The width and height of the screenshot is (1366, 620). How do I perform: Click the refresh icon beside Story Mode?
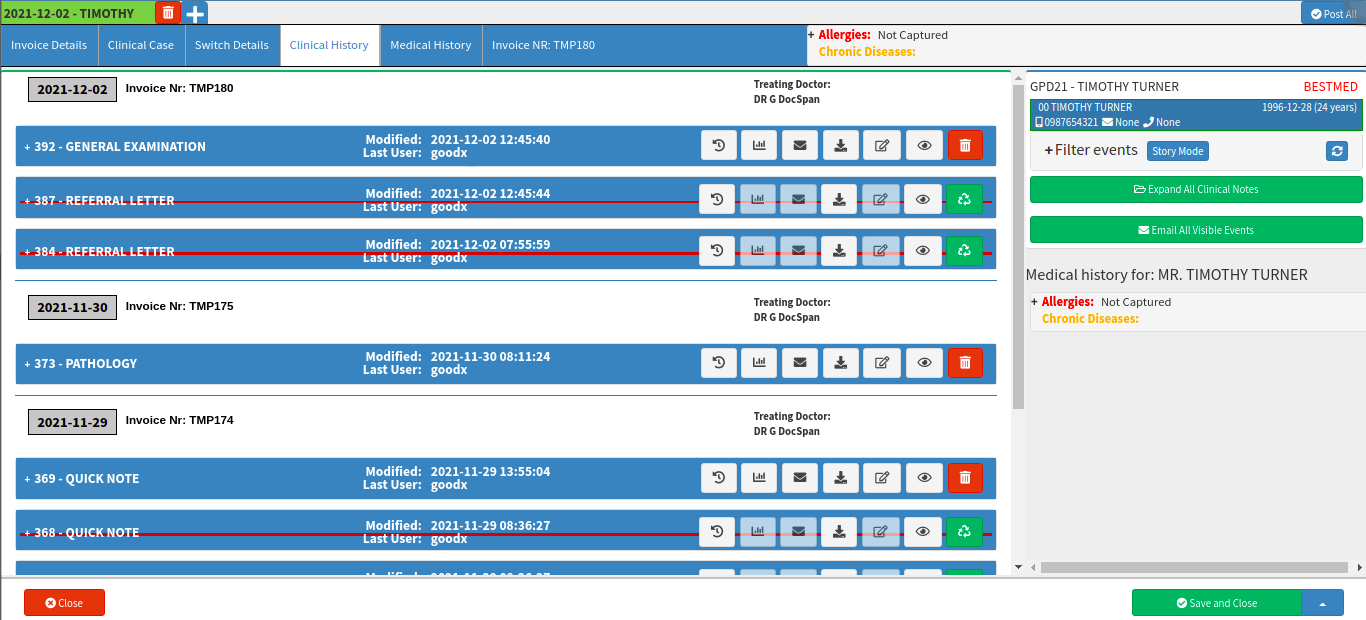click(x=1337, y=151)
